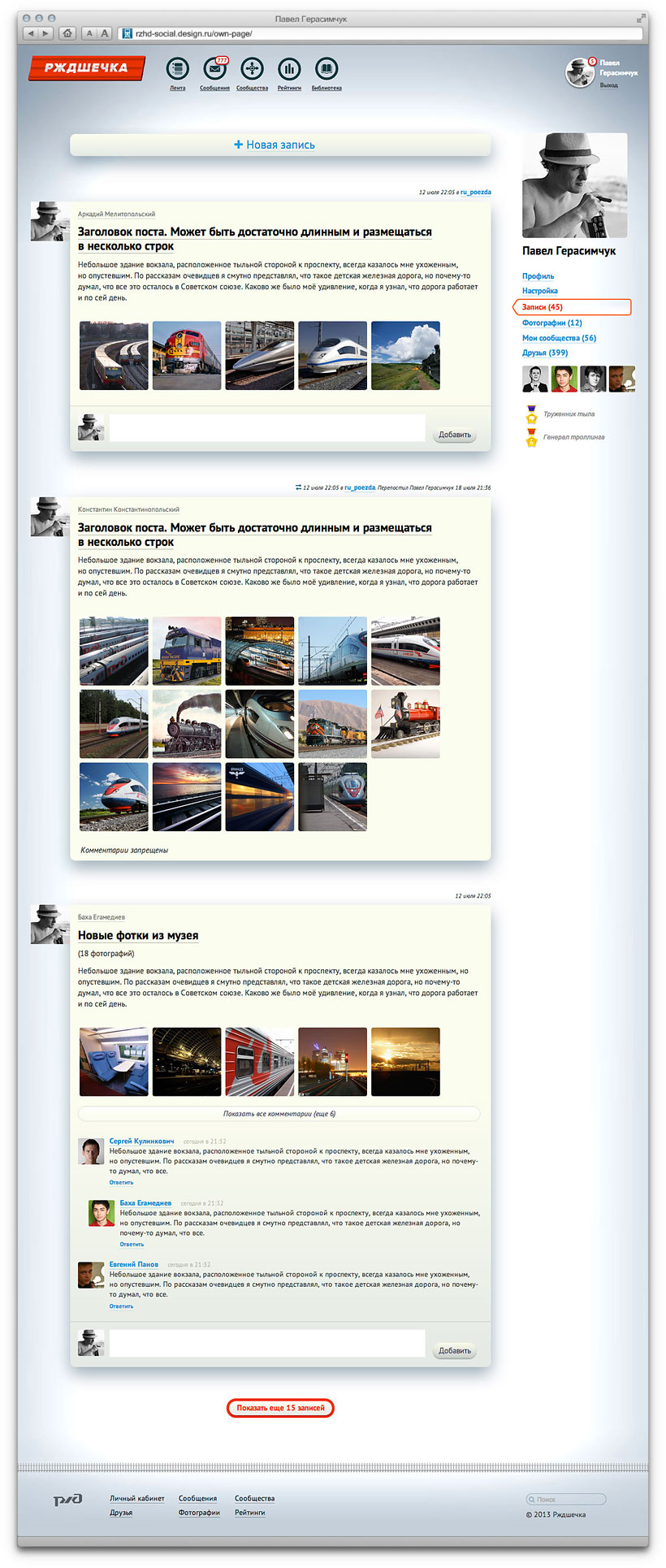Select Записи (45) in sidebar menu
This screenshot has width=666, height=1568.
pos(543,307)
